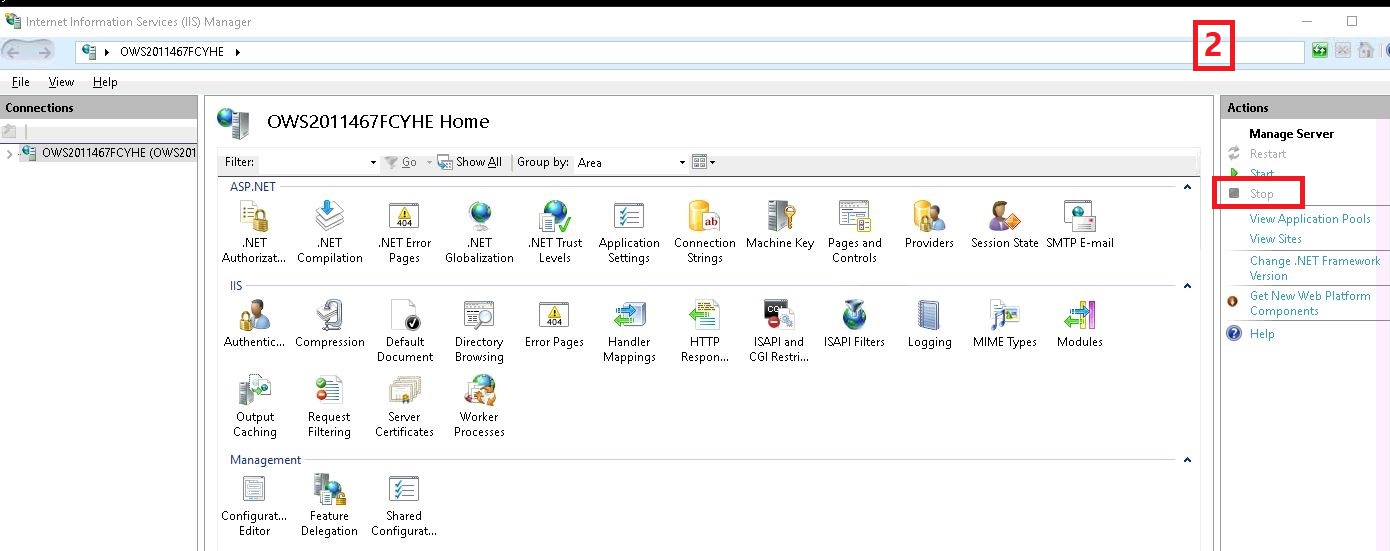The height and width of the screenshot is (551, 1390).
Task: Open the File menu
Action: [20, 82]
